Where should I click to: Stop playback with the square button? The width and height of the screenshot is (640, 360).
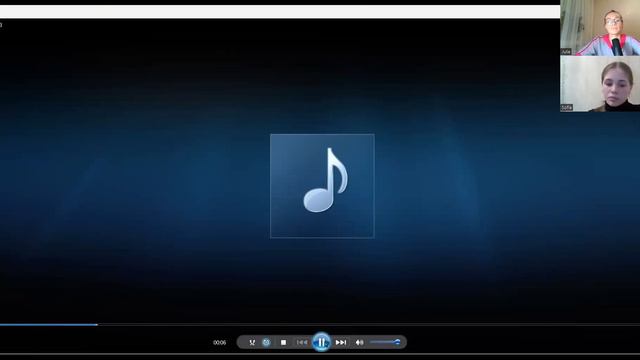[x=283, y=342]
